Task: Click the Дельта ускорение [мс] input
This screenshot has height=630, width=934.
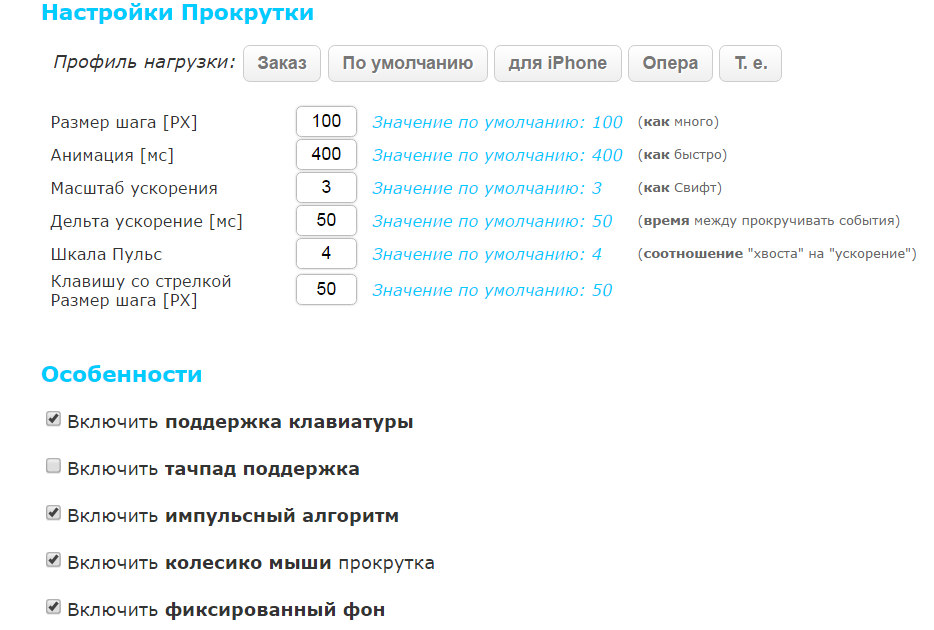Action: click(x=326, y=221)
